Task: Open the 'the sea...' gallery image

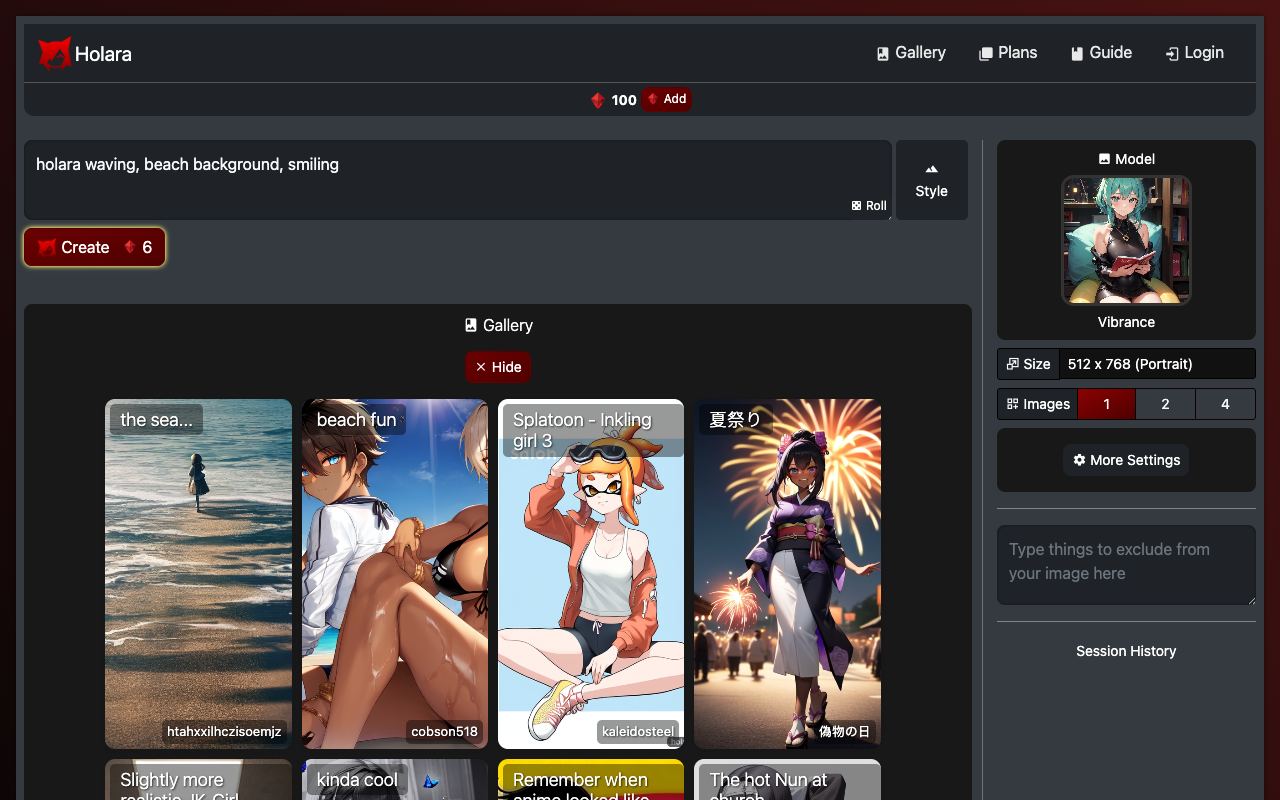Action: coord(198,574)
